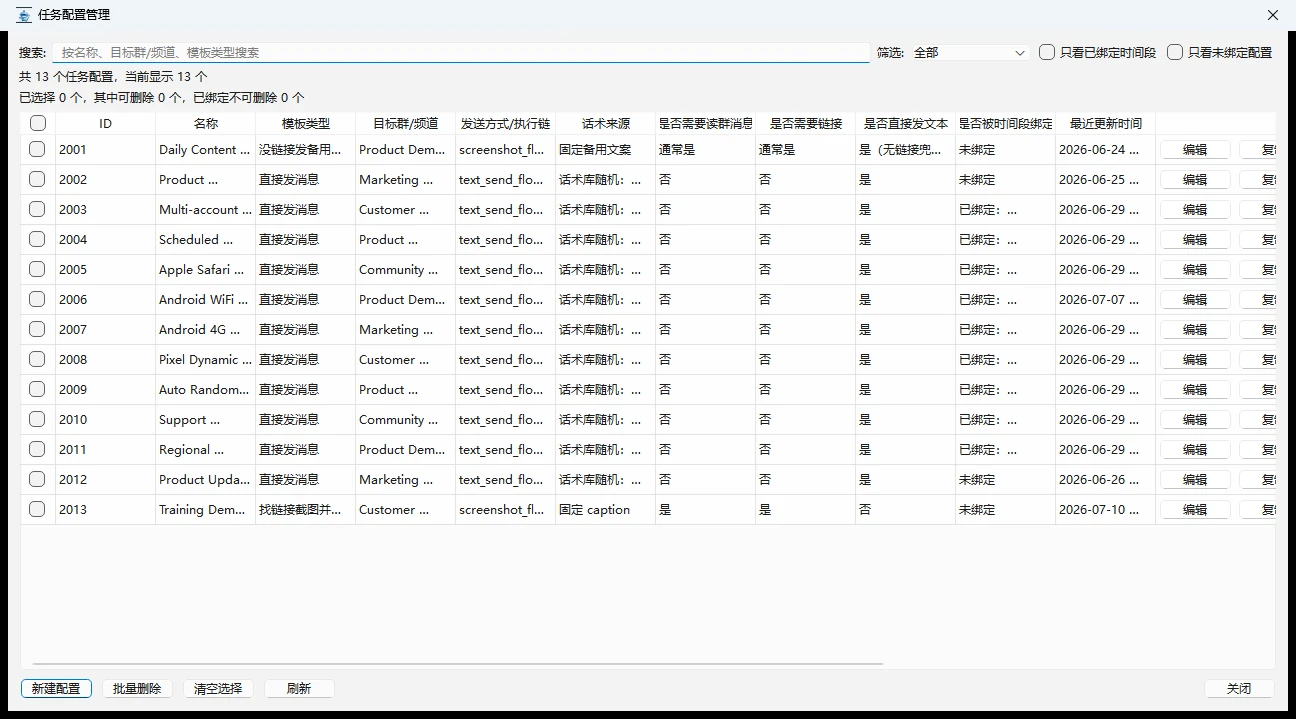Select the 2026-07-10 update time cell
This screenshot has height=719, width=1296.
[x=1105, y=509]
